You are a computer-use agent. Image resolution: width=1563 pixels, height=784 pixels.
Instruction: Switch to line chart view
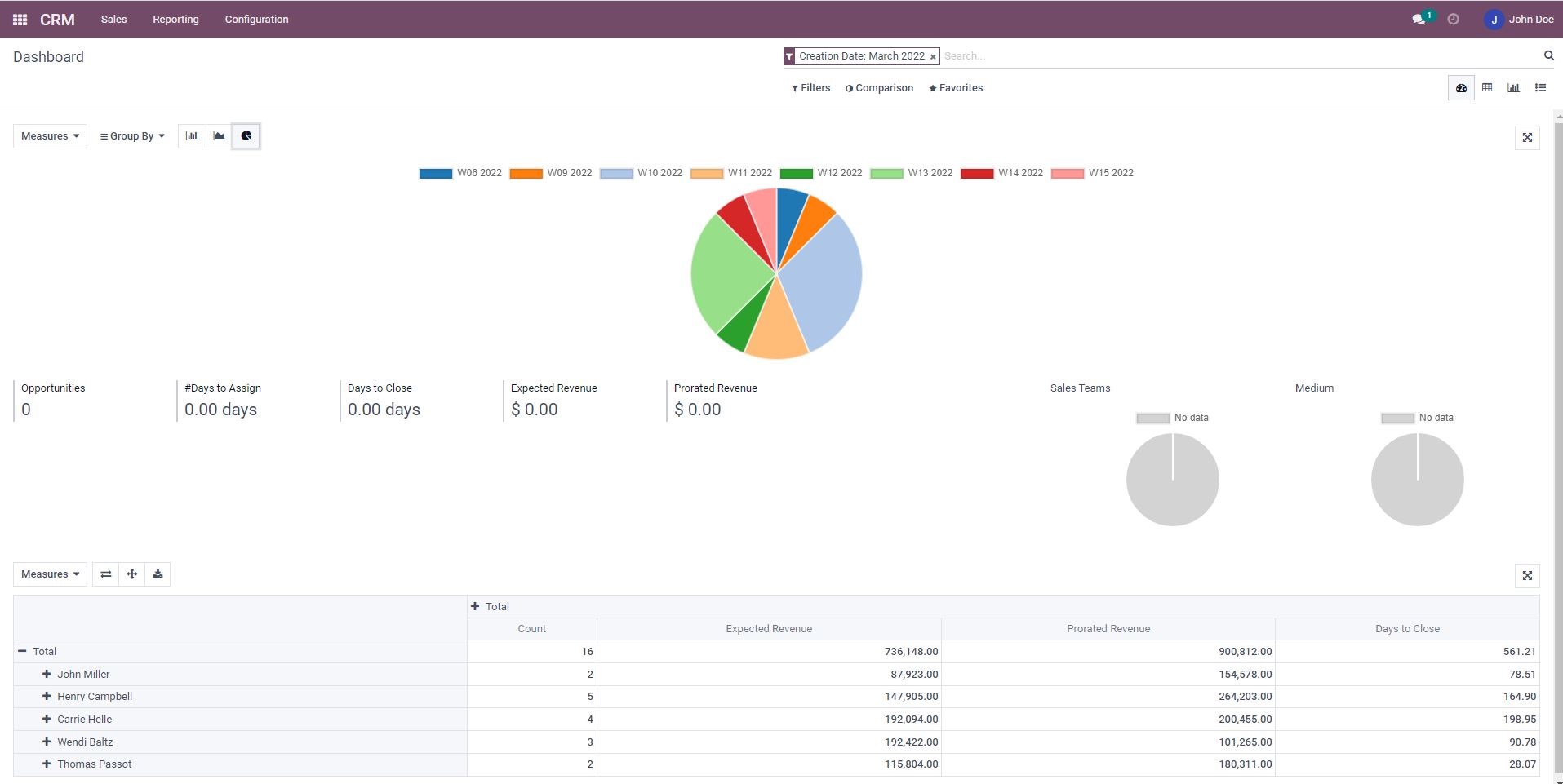point(219,136)
